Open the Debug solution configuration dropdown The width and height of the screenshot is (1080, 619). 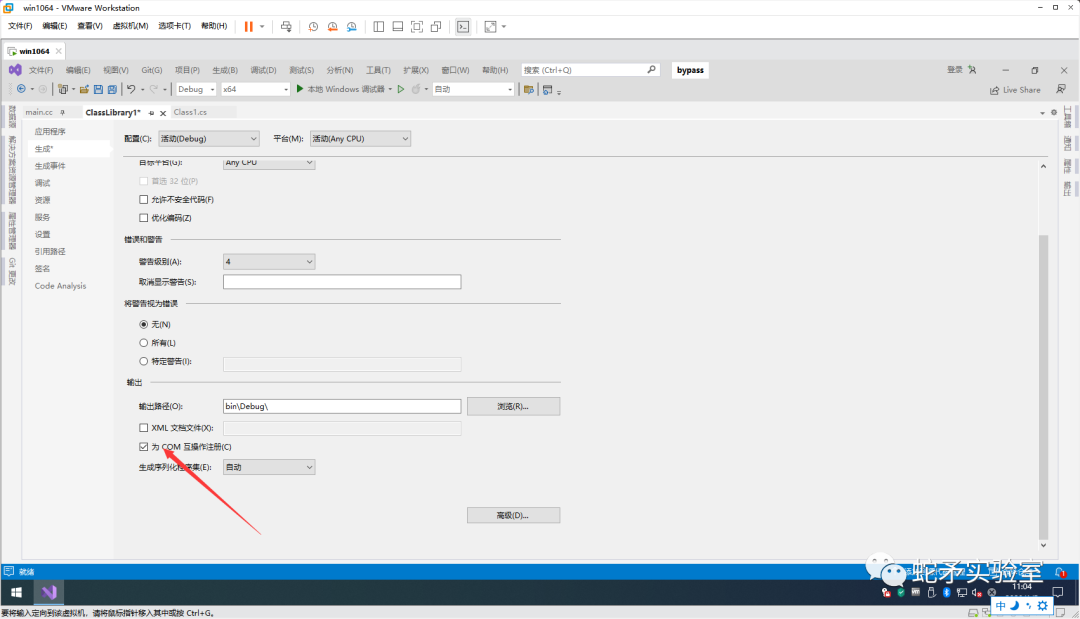pos(196,89)
